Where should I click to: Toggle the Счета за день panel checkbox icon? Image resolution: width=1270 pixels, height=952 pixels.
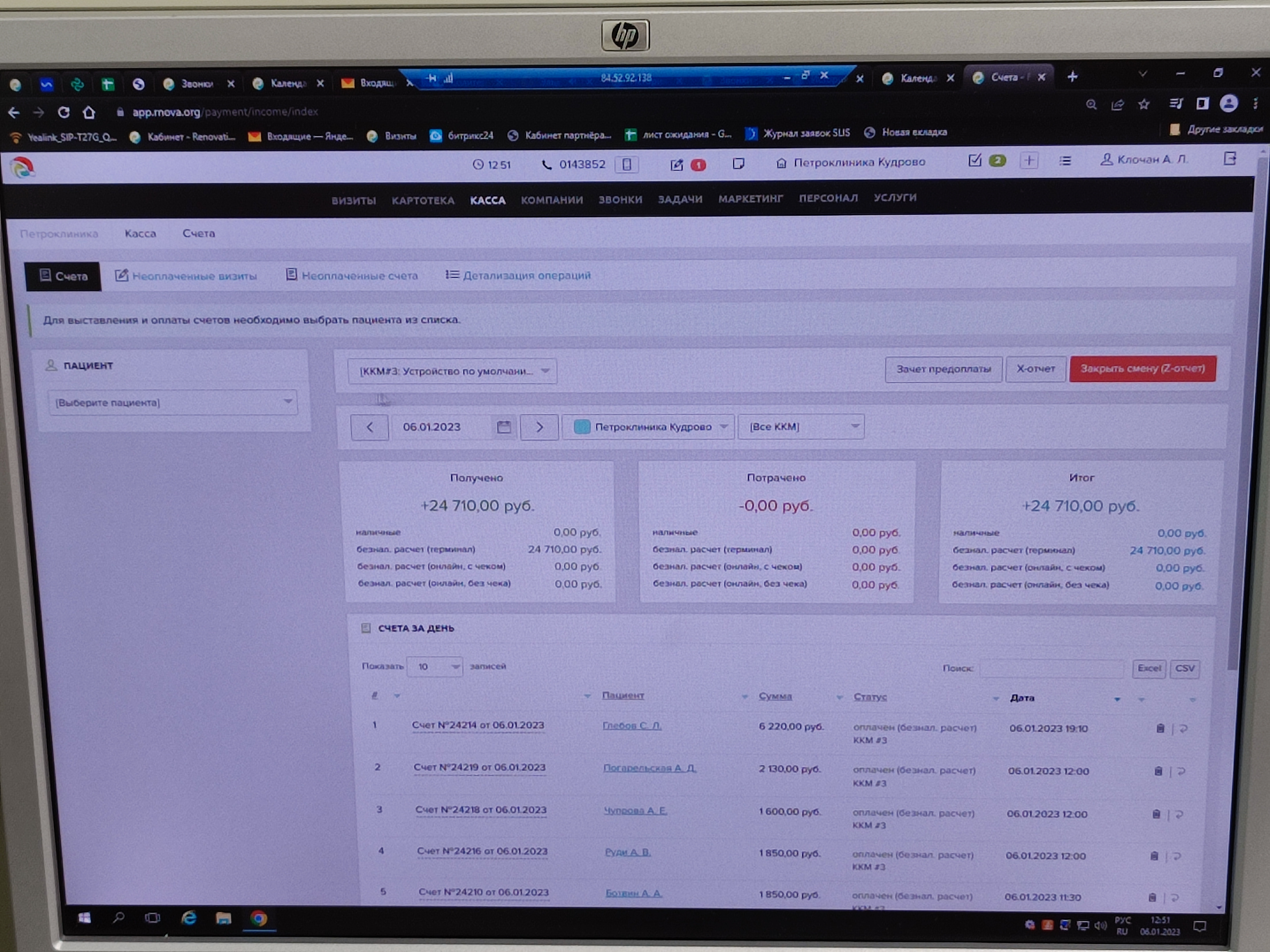click(x=366, y=628)
